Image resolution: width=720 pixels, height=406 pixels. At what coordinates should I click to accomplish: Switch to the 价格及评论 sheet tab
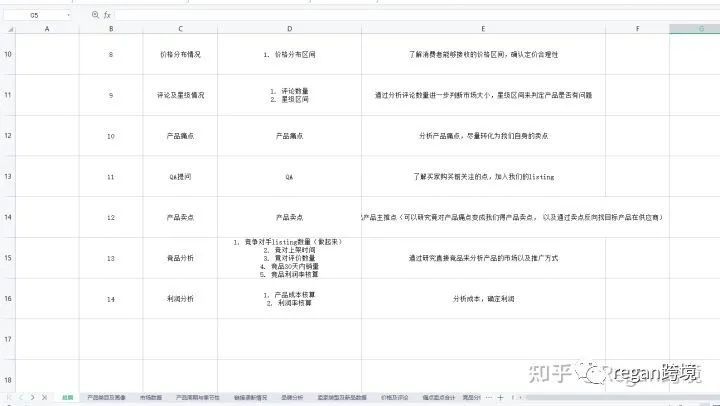(394, 397)
